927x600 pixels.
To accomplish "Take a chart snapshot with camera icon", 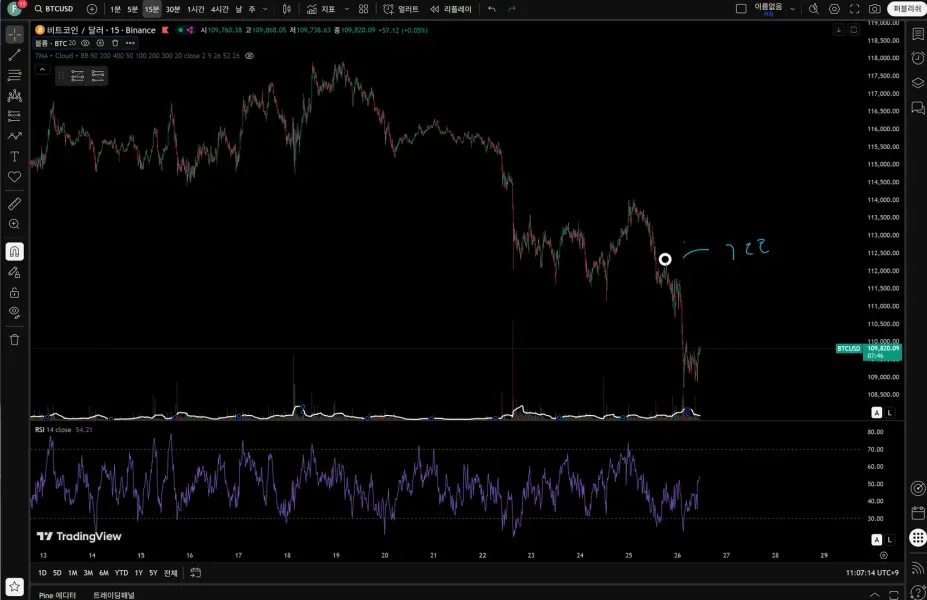I will coord(874,9).
